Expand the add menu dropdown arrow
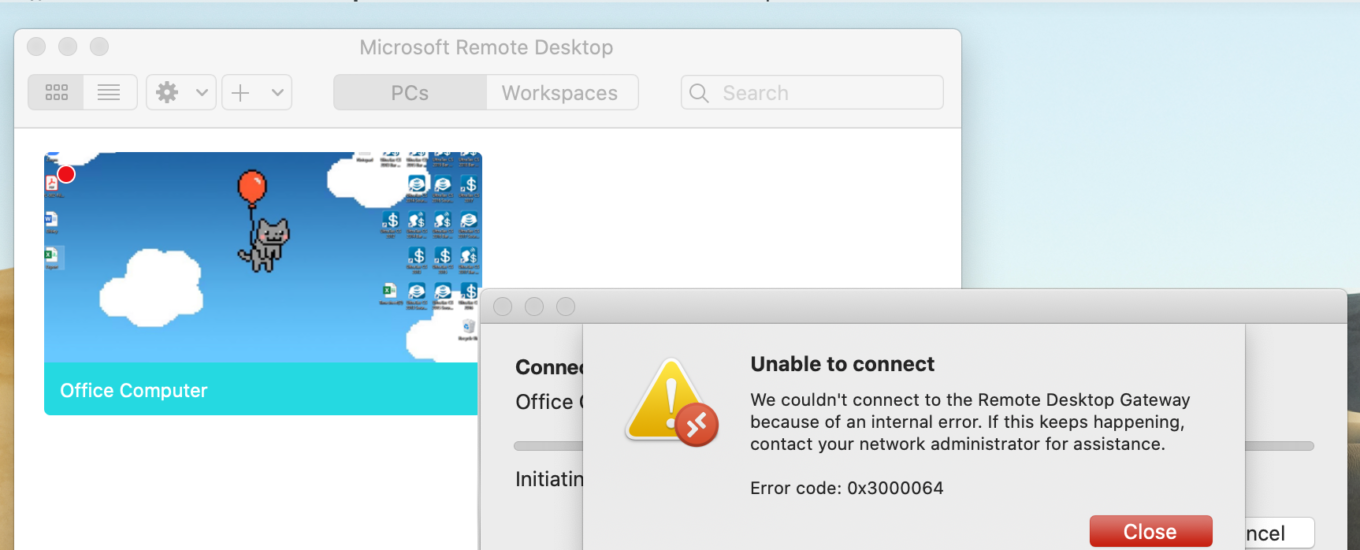Viewport: 1360px width, 550px height. [277, 93]
